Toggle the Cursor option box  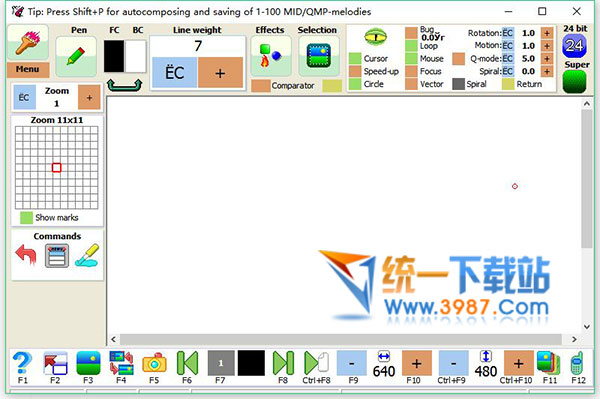[355, 59]
